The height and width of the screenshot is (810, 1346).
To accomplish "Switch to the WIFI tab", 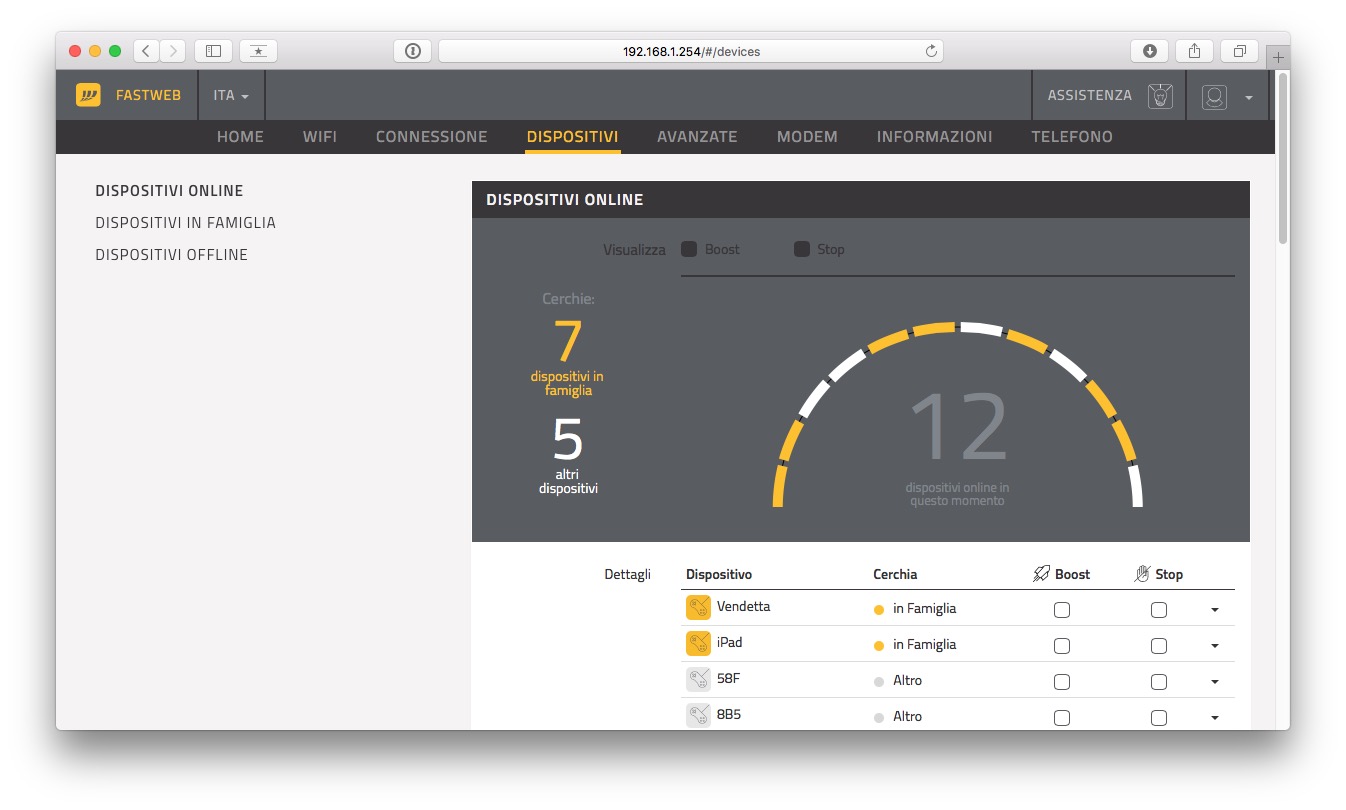I will (320, 137).
